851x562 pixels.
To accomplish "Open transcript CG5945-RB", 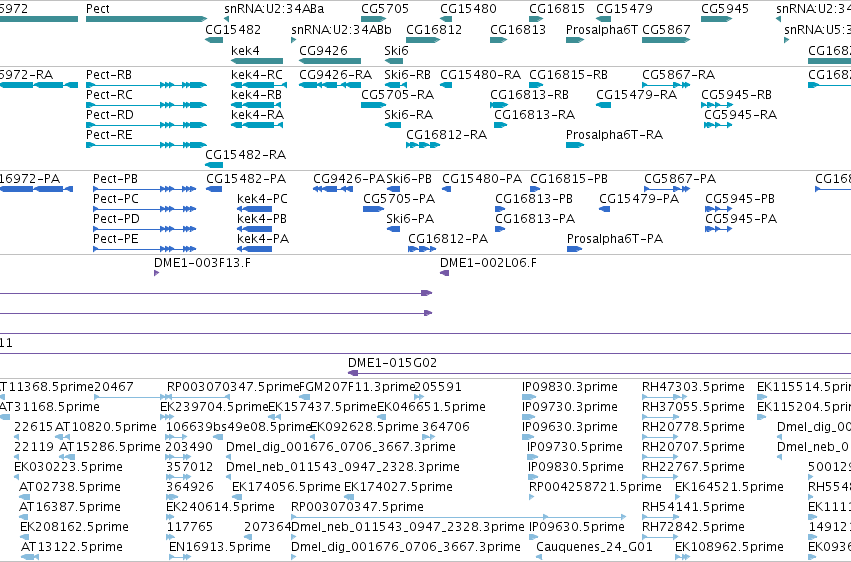I will (x=736, y=94).
